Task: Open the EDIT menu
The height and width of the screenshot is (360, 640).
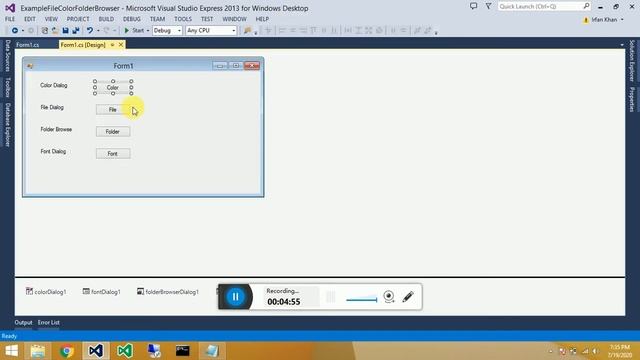Action: (30, 19)
